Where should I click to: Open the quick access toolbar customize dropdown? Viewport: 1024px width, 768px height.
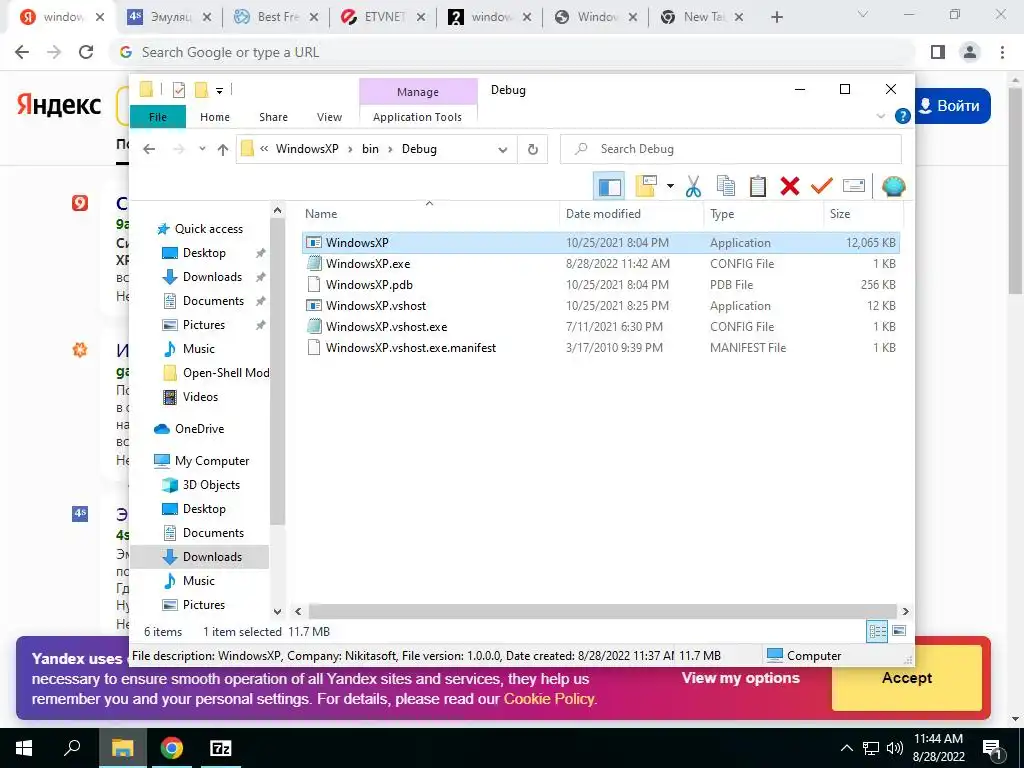219,91
